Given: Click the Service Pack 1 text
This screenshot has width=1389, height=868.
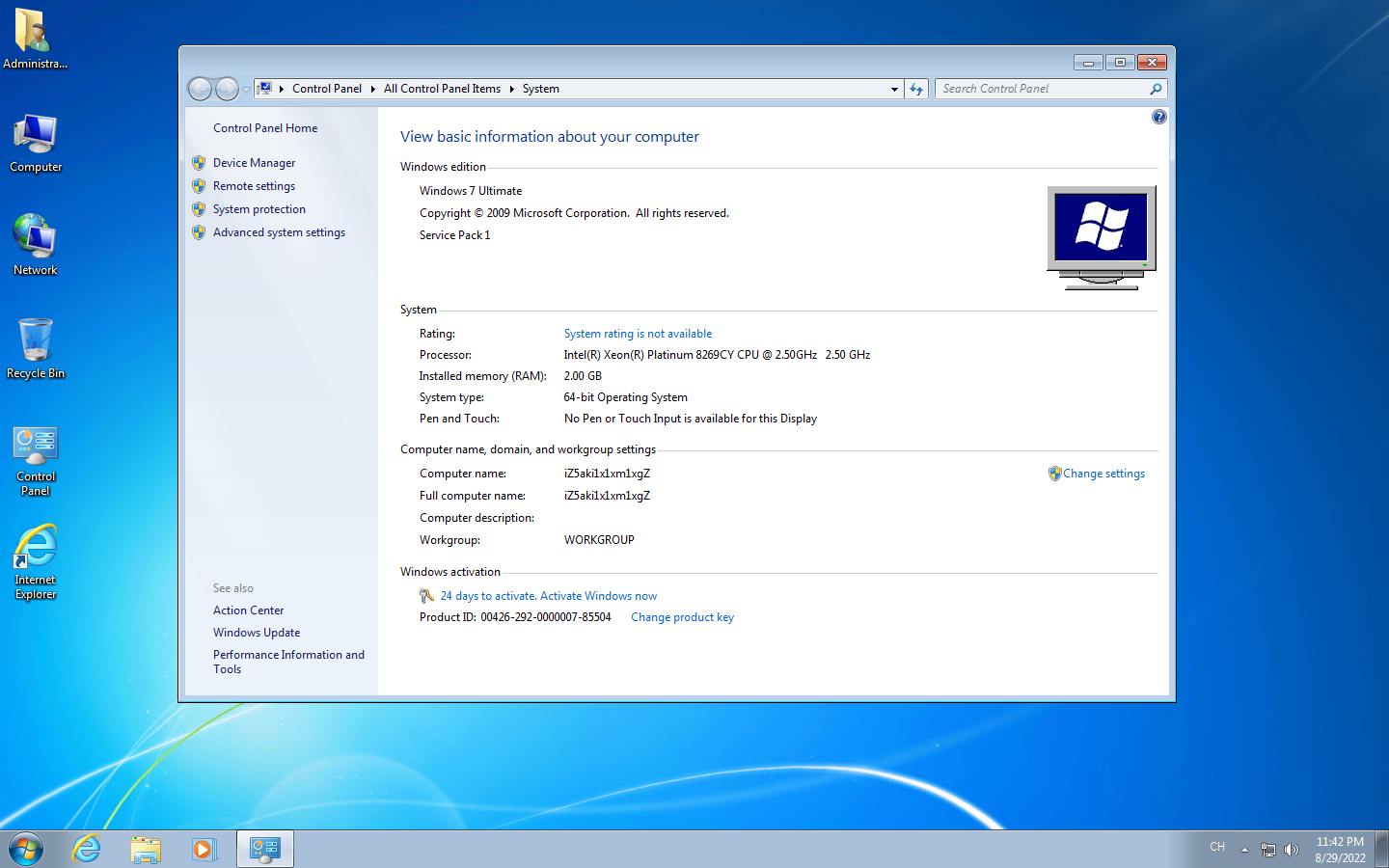Looking at the screenshot, I should click(454, 235).
